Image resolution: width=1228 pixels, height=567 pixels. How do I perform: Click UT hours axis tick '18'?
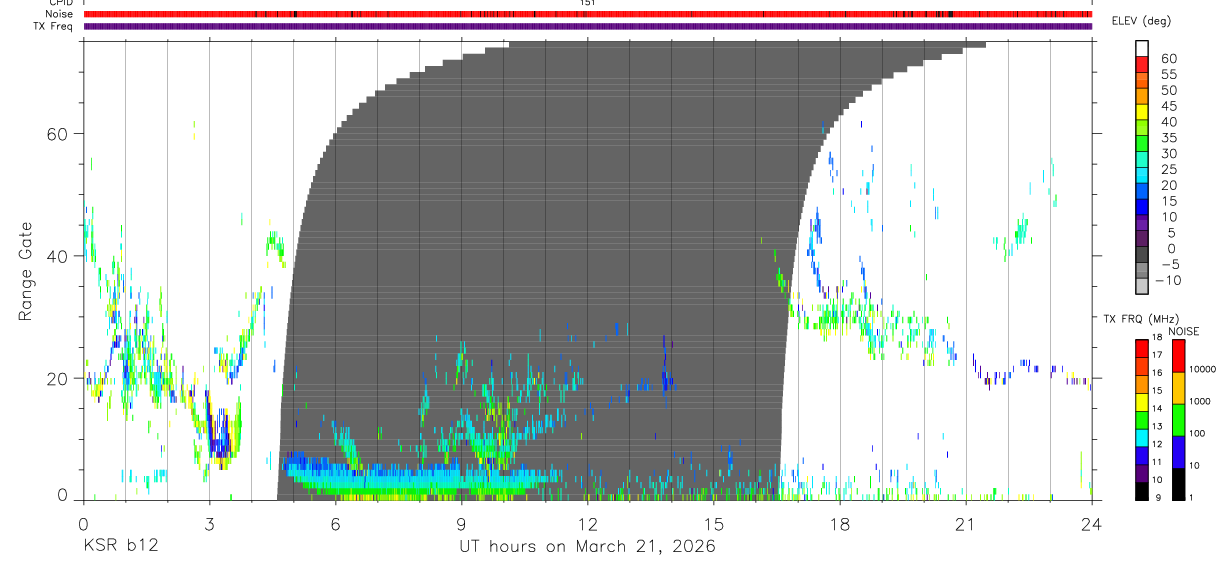pos(839,522)
